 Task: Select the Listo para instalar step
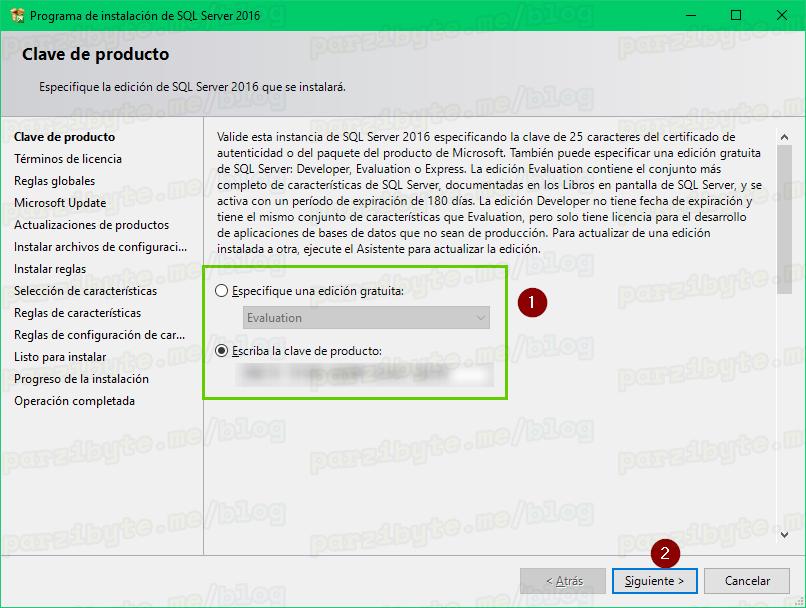tap(60, 357)
